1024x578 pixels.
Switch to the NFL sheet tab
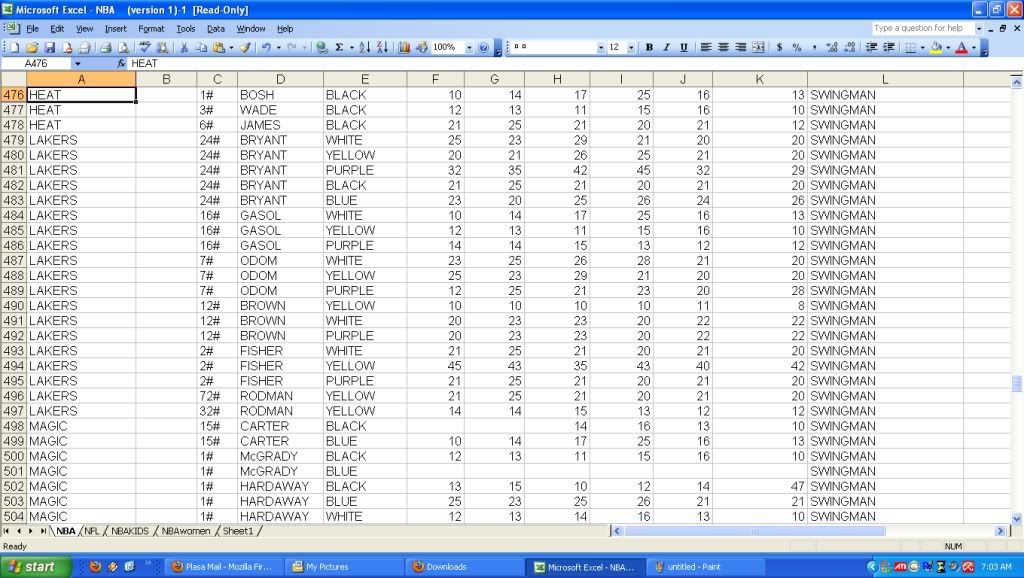coord(92,531)
